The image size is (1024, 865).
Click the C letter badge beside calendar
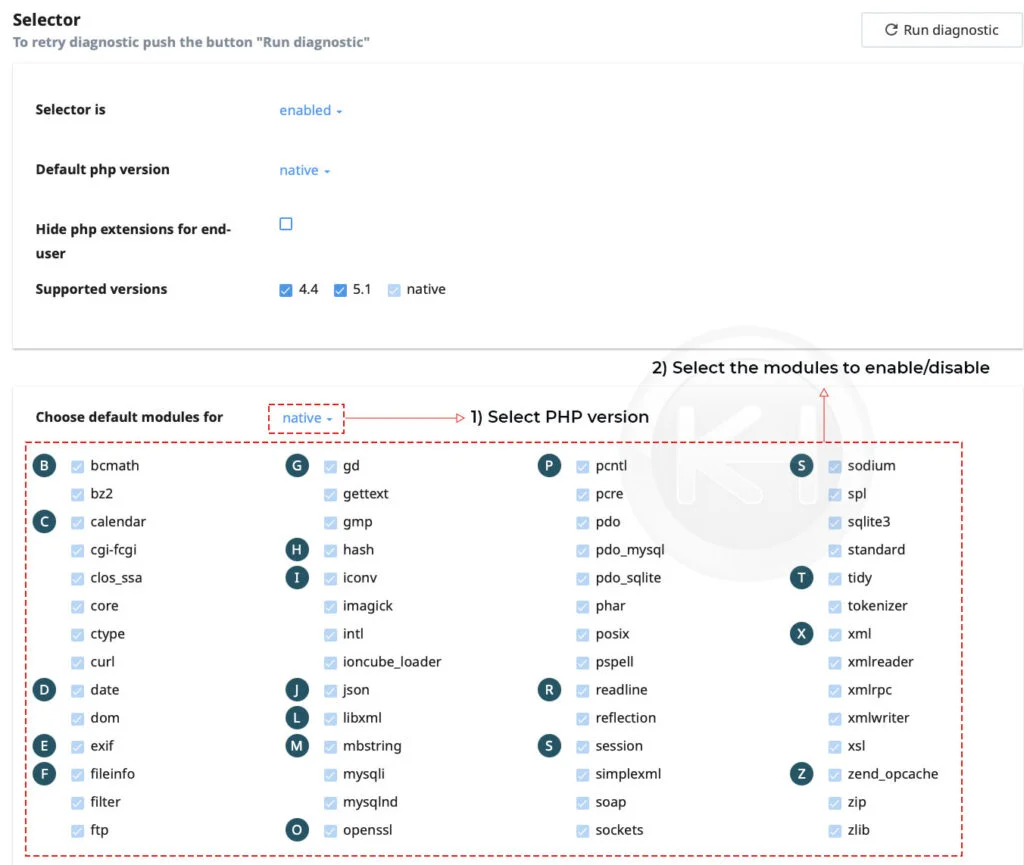click(x=43, y=521)
